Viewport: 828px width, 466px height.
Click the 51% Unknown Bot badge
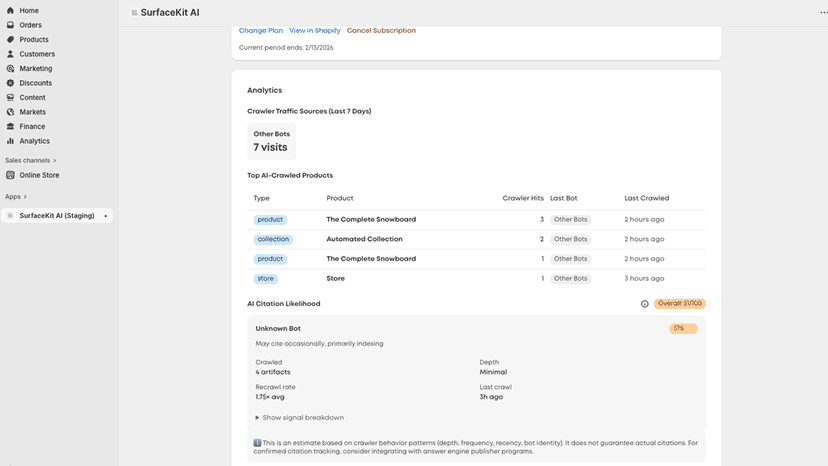pyautogui.click(x=683, y=329)
